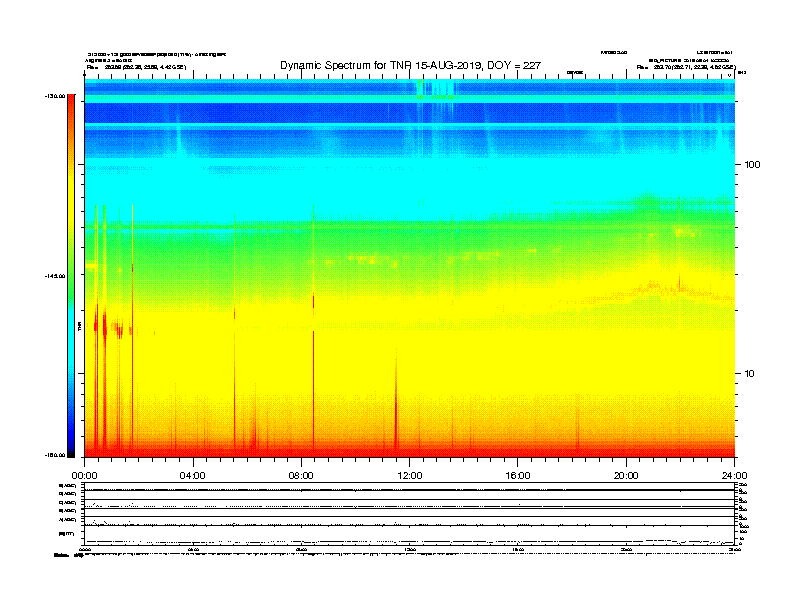
Task: Click the dark blue bottom of the color bar
Action: point(71,444)
